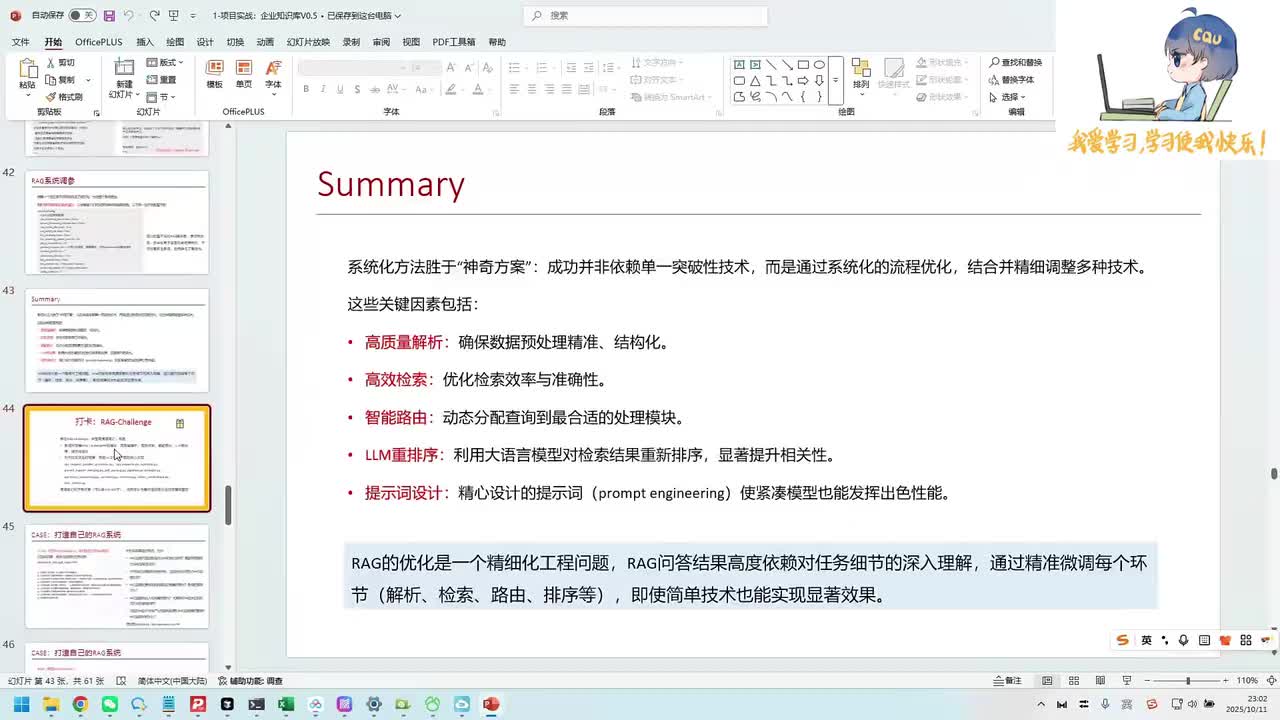Start slideshow from the quick access toolbar

pos(176,16)
